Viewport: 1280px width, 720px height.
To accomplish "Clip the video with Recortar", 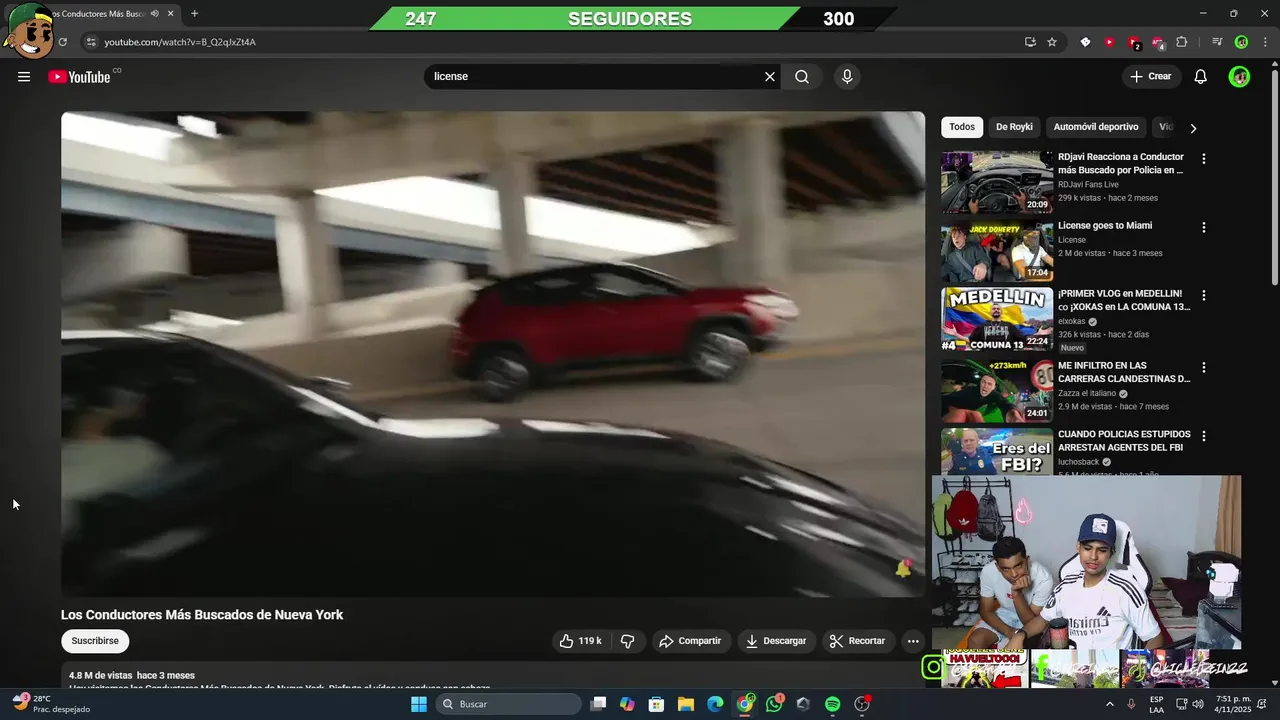I will click(858, 641).
